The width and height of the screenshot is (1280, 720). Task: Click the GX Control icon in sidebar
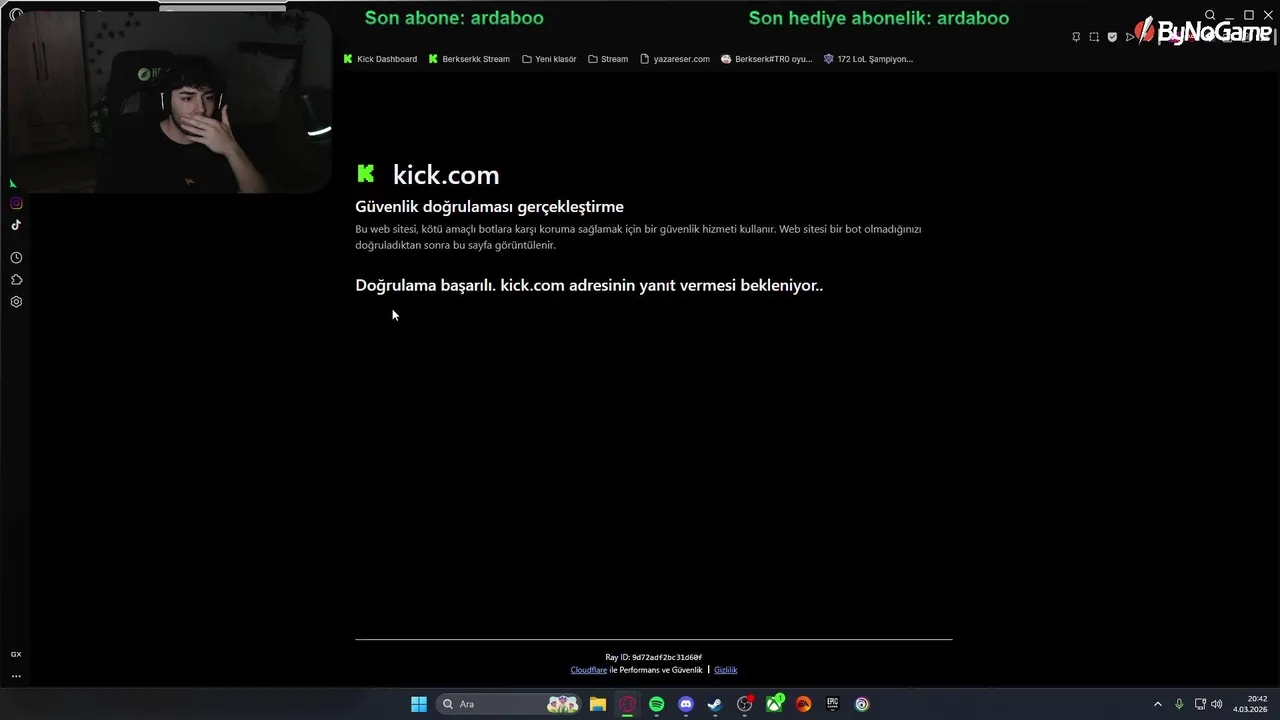point(16,654)
